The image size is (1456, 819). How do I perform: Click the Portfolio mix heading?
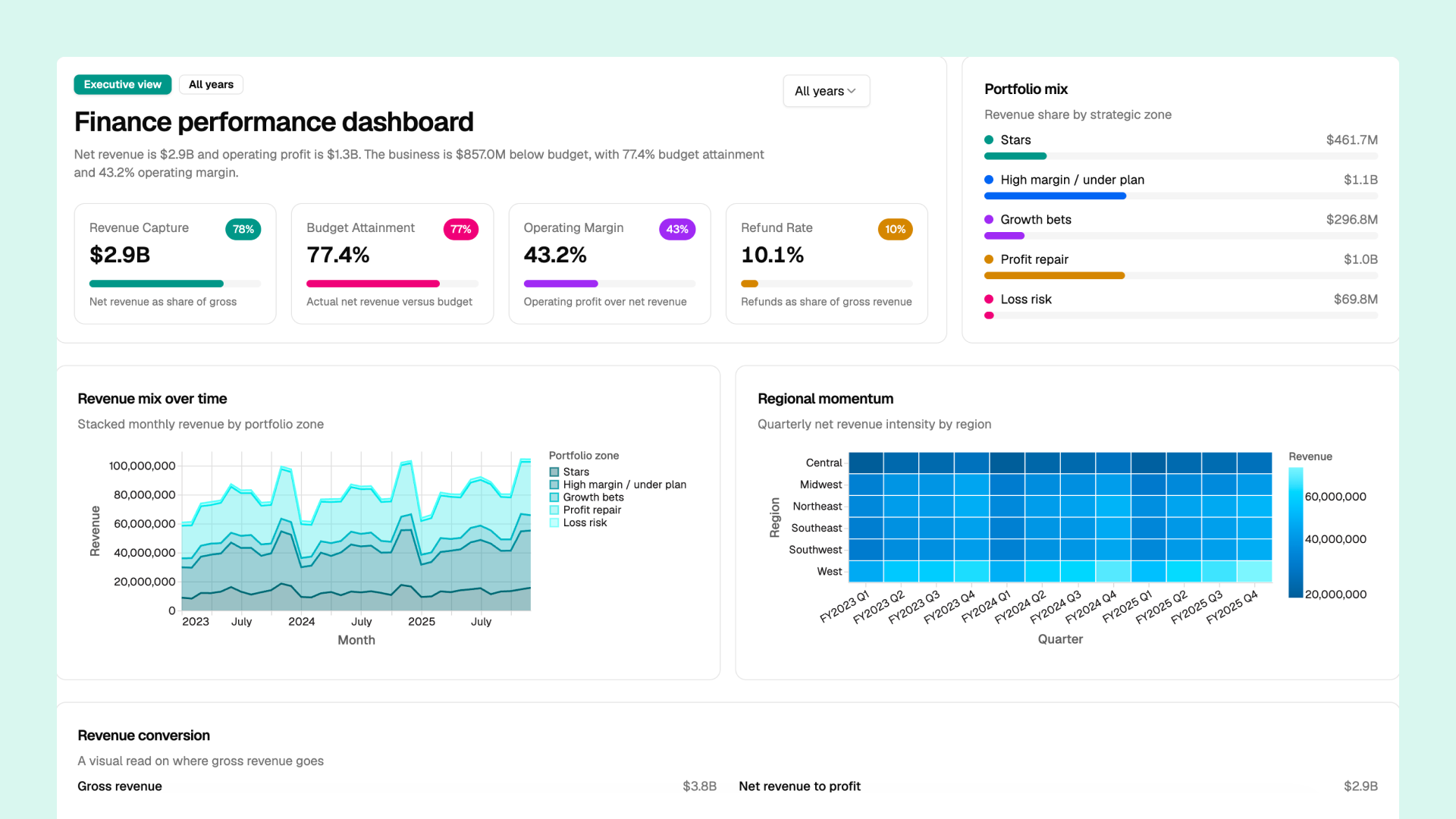point(1025,89)
